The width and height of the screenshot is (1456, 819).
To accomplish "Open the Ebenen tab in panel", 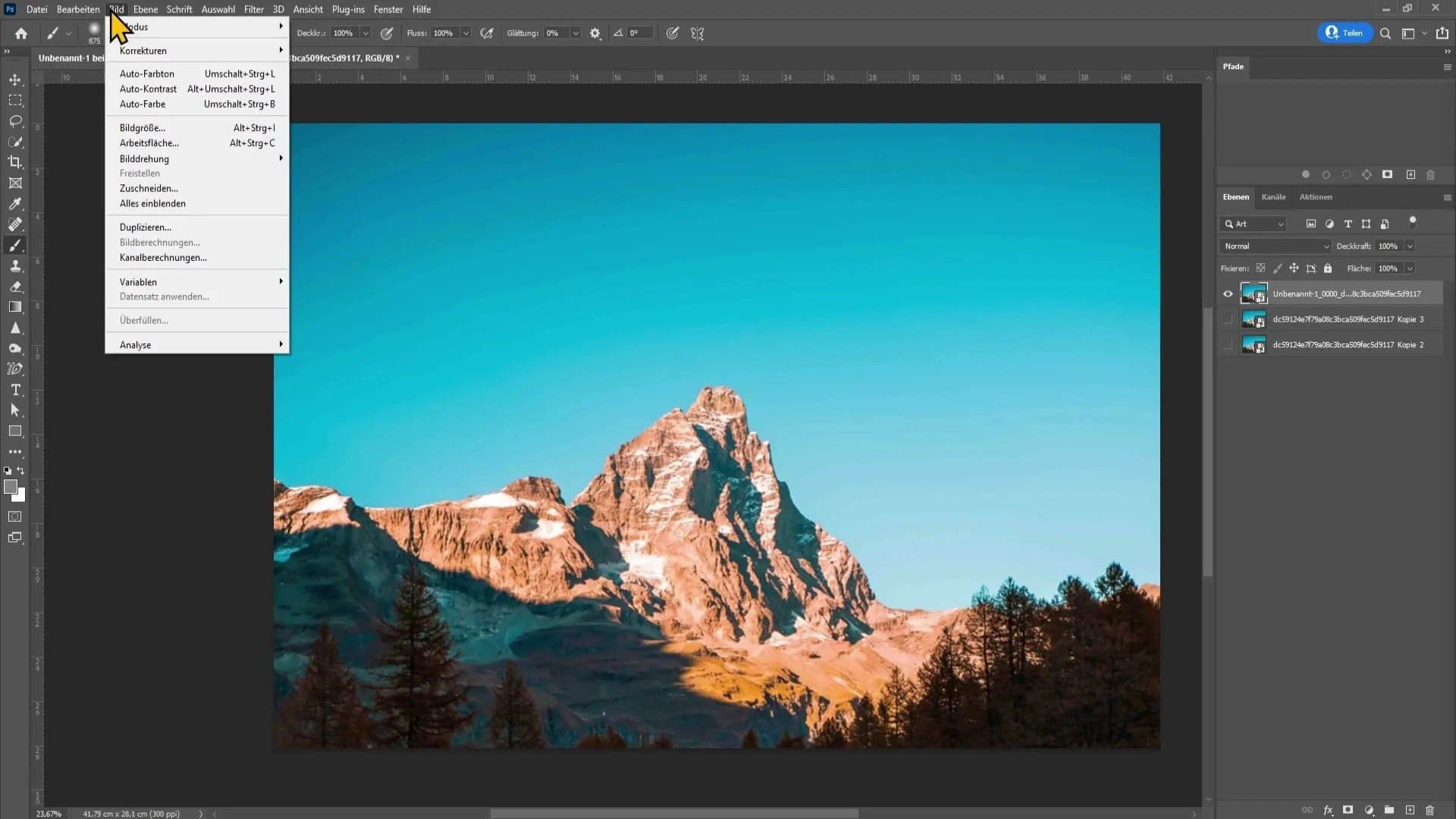I will point(1235,197).
